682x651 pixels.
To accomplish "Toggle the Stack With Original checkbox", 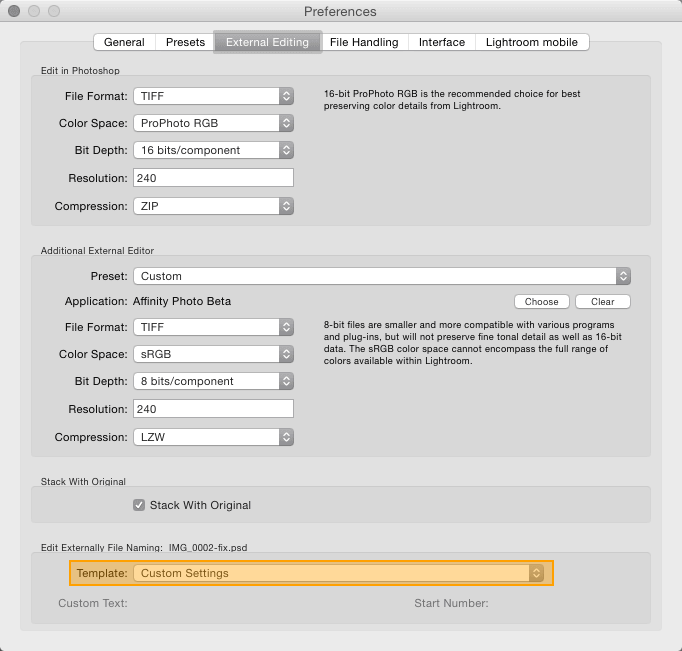I will click(x=139, y=505).
